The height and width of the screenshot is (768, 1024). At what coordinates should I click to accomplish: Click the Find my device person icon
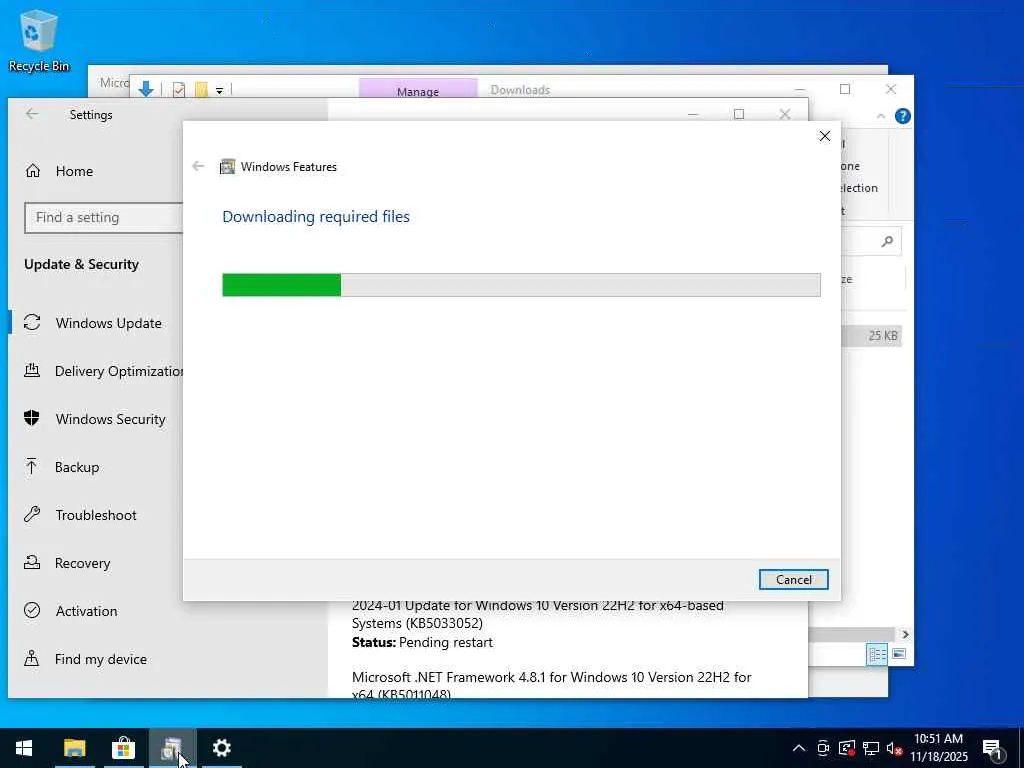click(31, 658)
